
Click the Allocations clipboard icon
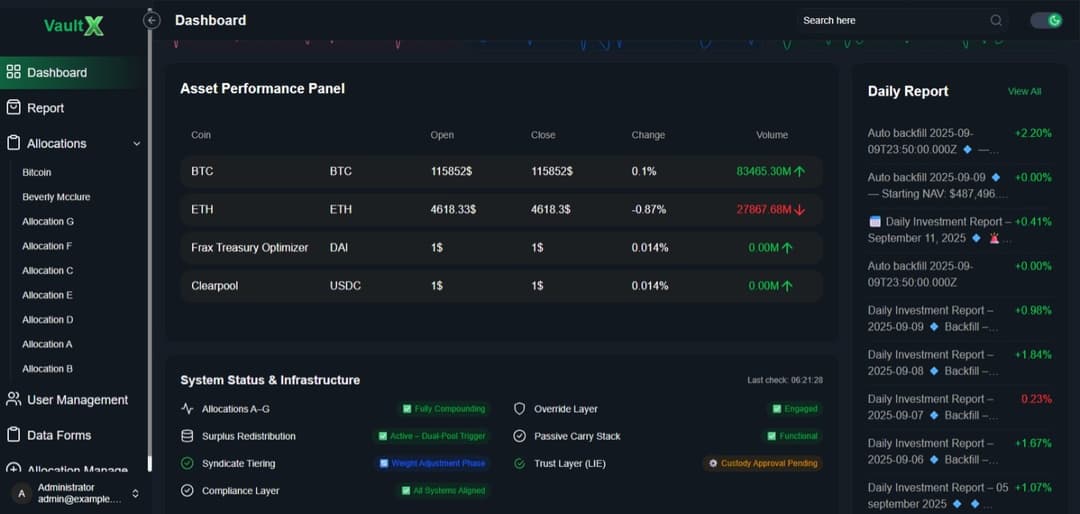coord(13,143)
